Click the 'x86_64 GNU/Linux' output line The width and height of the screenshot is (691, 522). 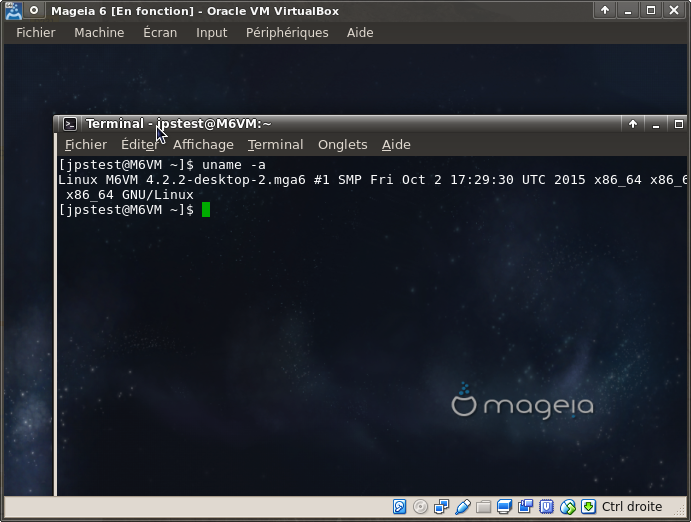[x=130, y=195]
